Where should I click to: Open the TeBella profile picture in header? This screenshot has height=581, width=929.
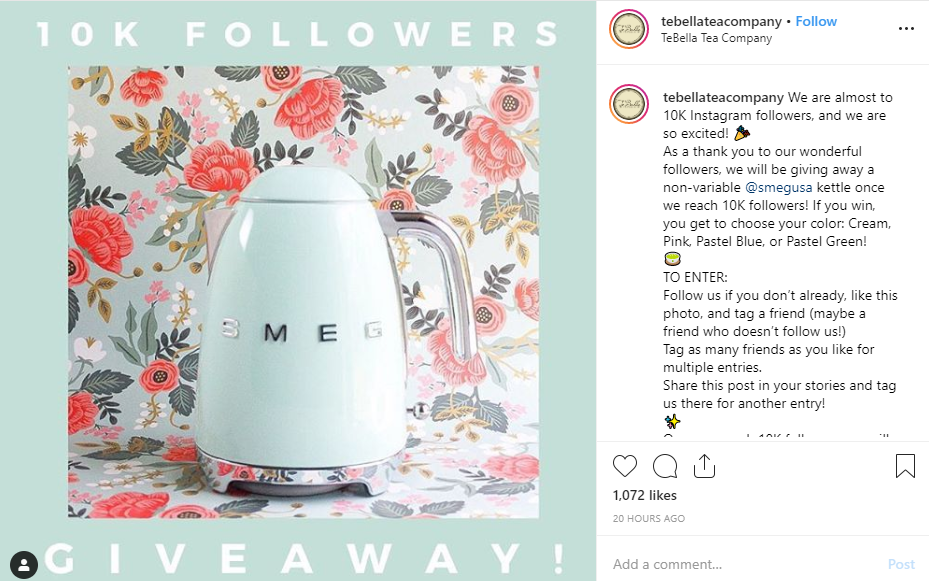(629, 29)
